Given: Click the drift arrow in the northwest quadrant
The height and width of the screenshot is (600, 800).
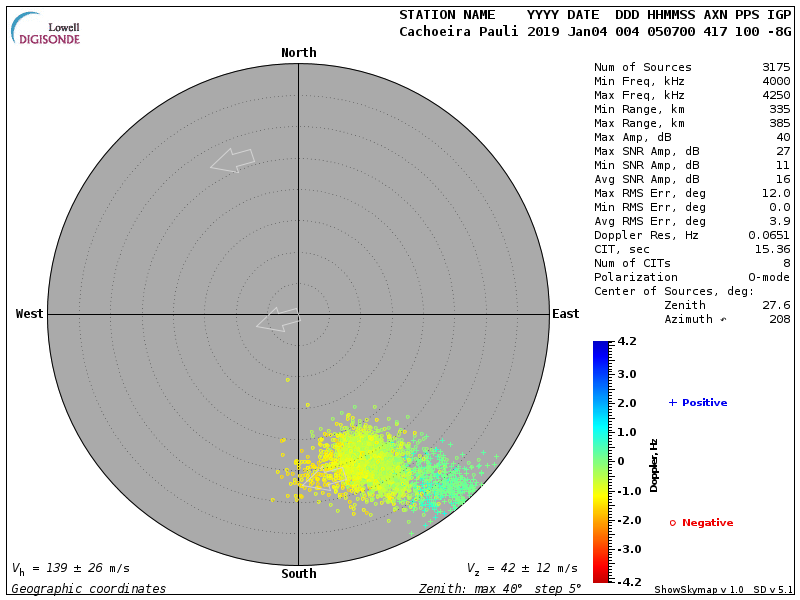Looking at the screenshot, I should [x=232, y=160].
